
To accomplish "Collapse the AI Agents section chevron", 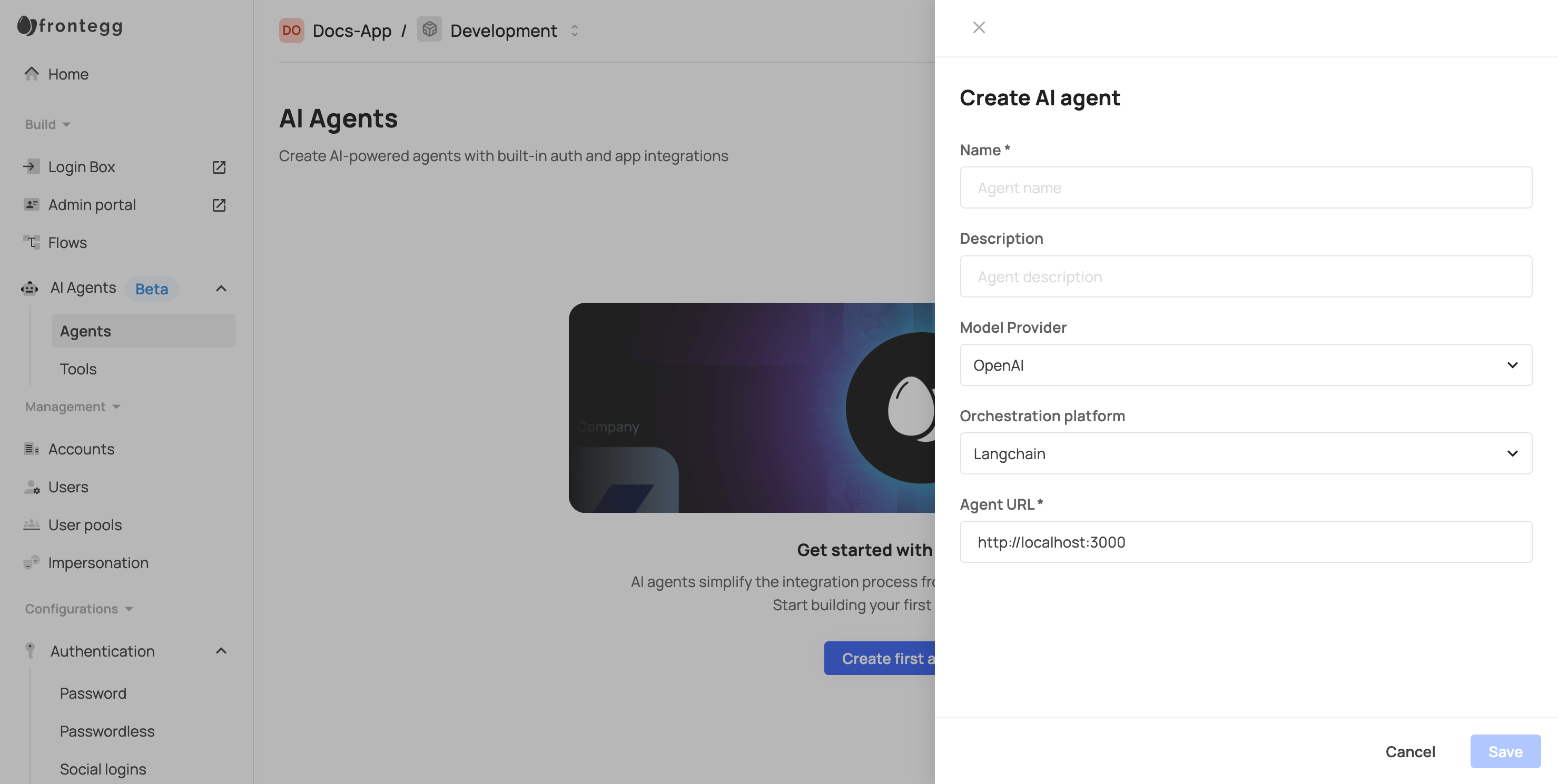I will [221, 289].
